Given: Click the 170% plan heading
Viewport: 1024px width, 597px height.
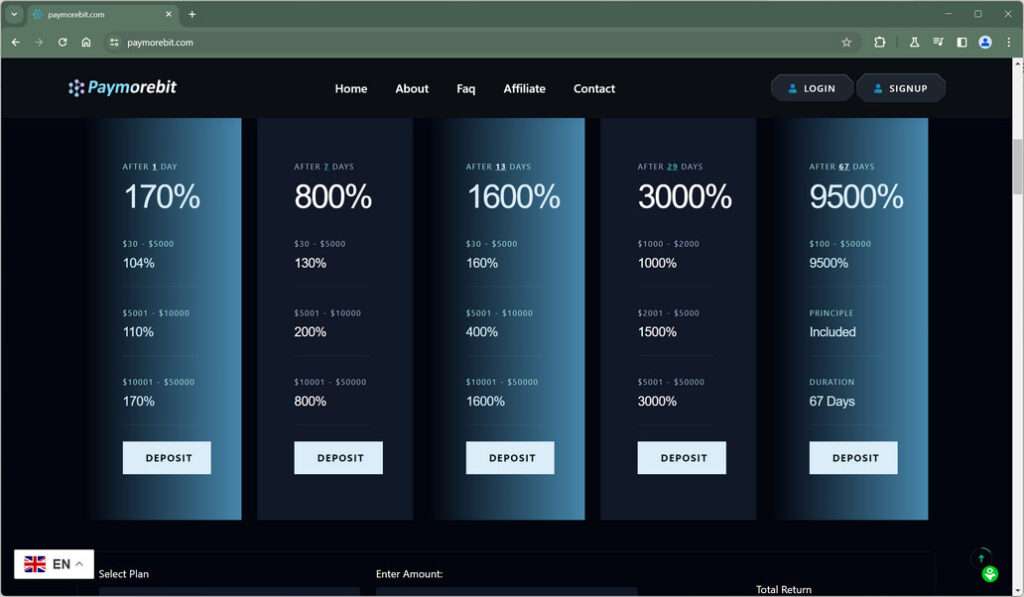Looking at the screenshot, I should (162, 197).
